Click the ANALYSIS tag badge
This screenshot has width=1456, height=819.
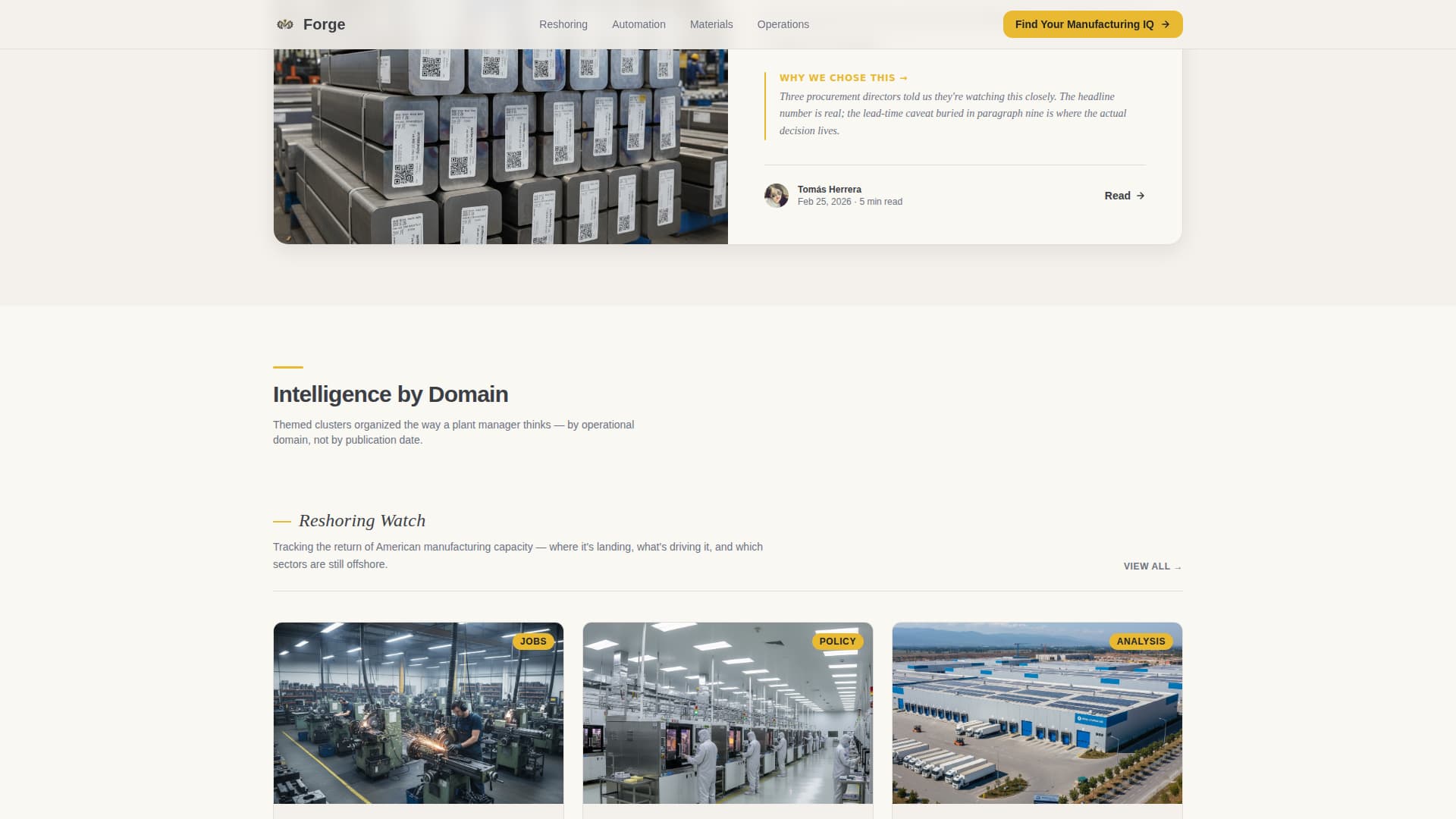(x=1141, y=642)
